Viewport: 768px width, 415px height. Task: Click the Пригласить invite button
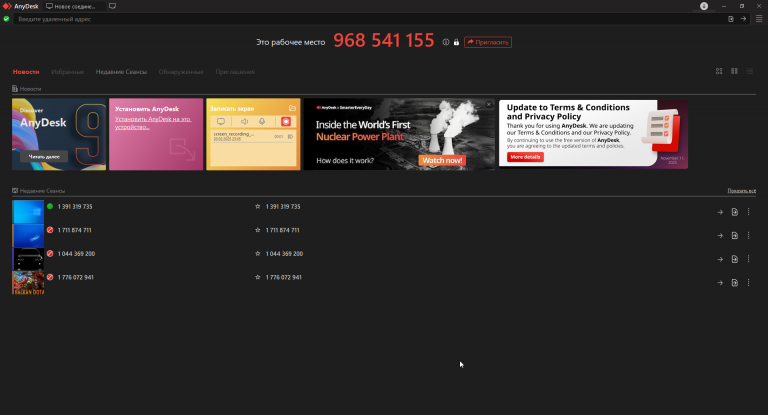[488, 42]
